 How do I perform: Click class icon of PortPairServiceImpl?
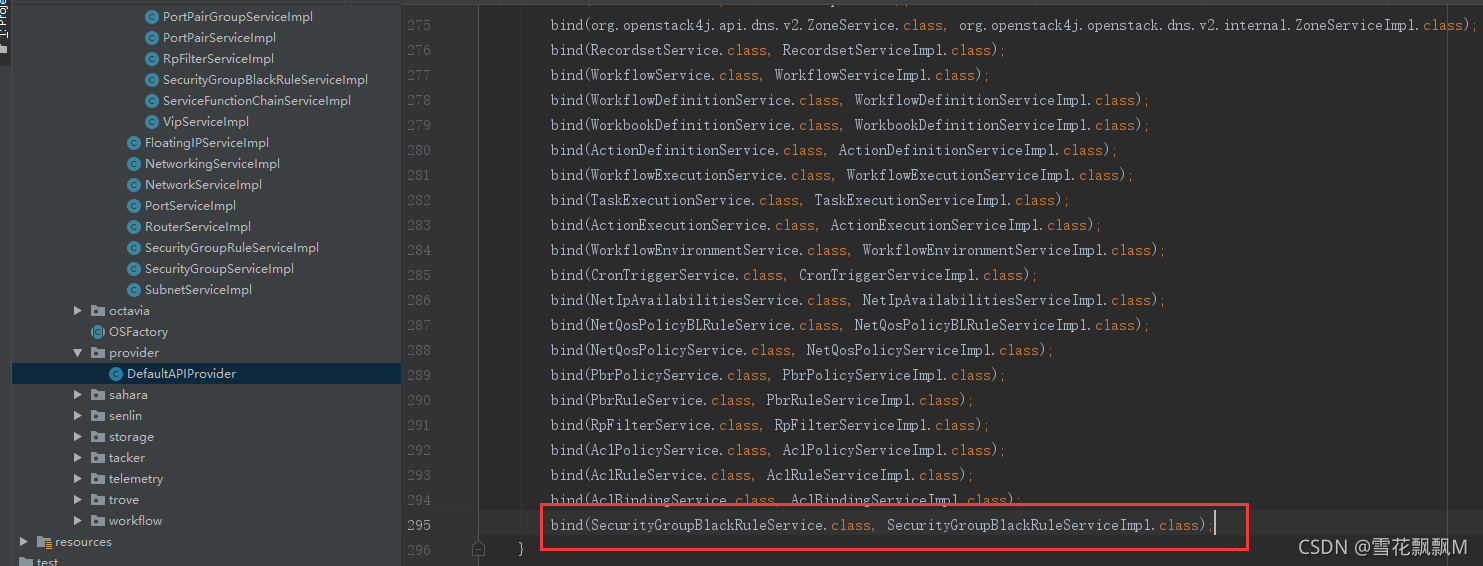coord(152,38)
